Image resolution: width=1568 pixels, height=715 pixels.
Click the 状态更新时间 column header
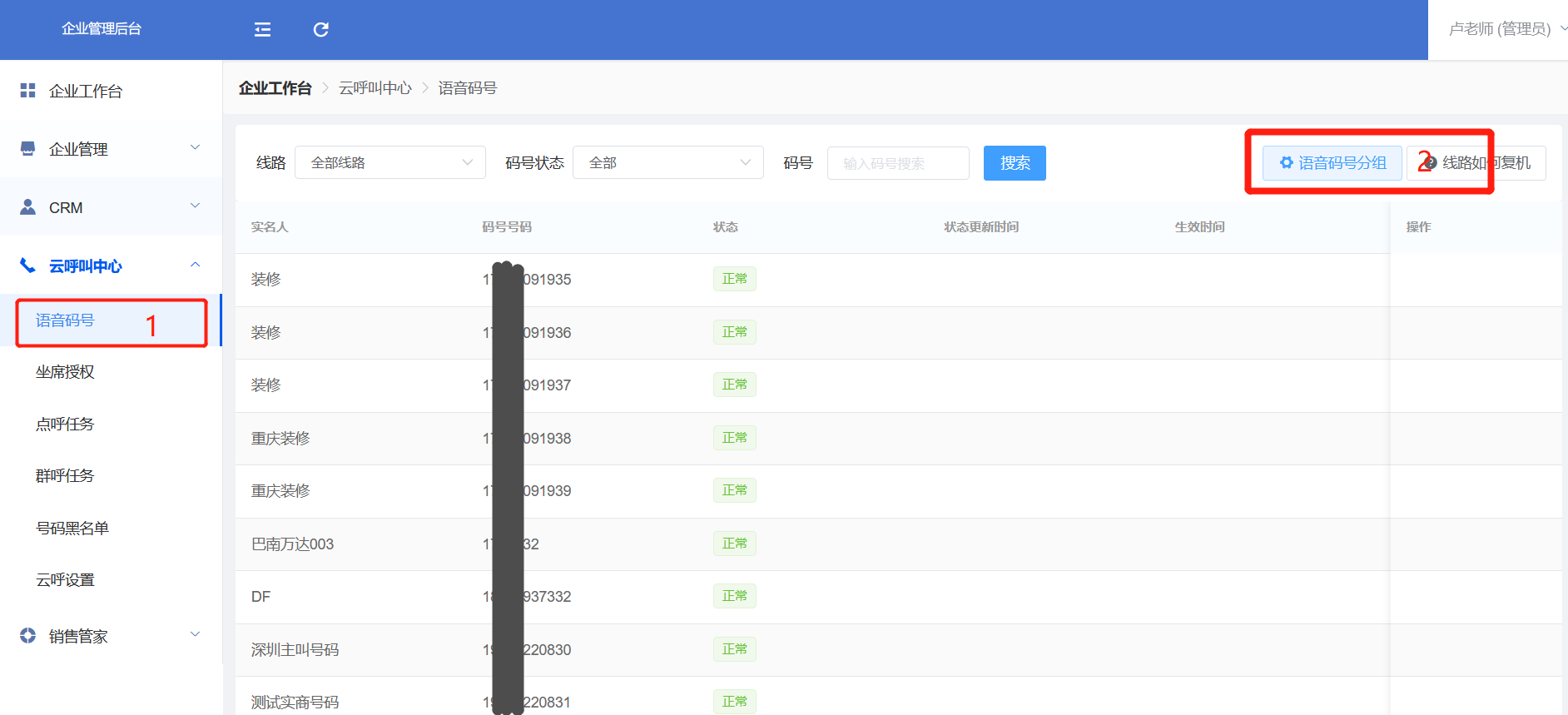click(x=981, y=227)
